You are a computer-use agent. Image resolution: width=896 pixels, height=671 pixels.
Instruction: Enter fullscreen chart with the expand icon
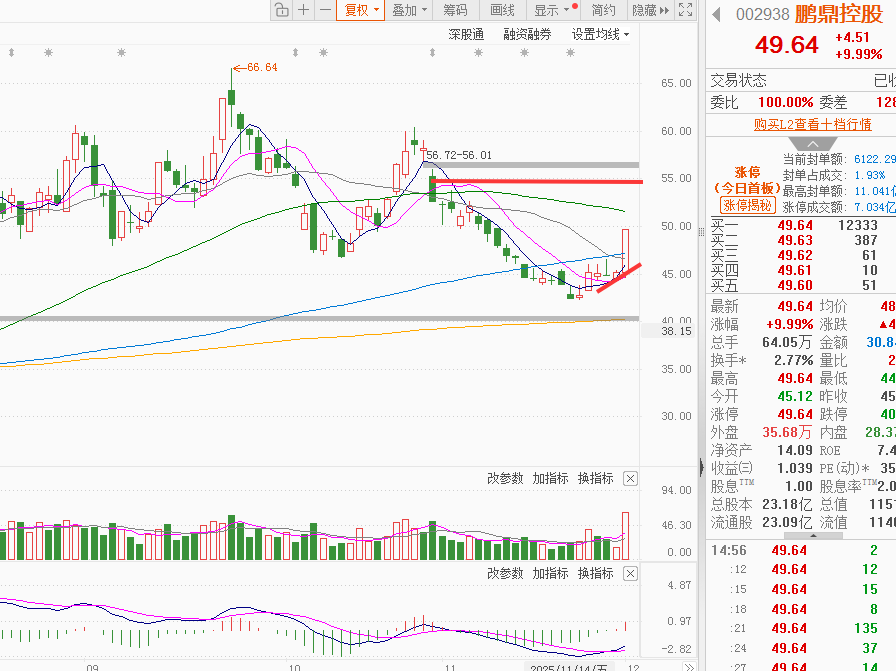pyautogui.click(x=685, y=10)
